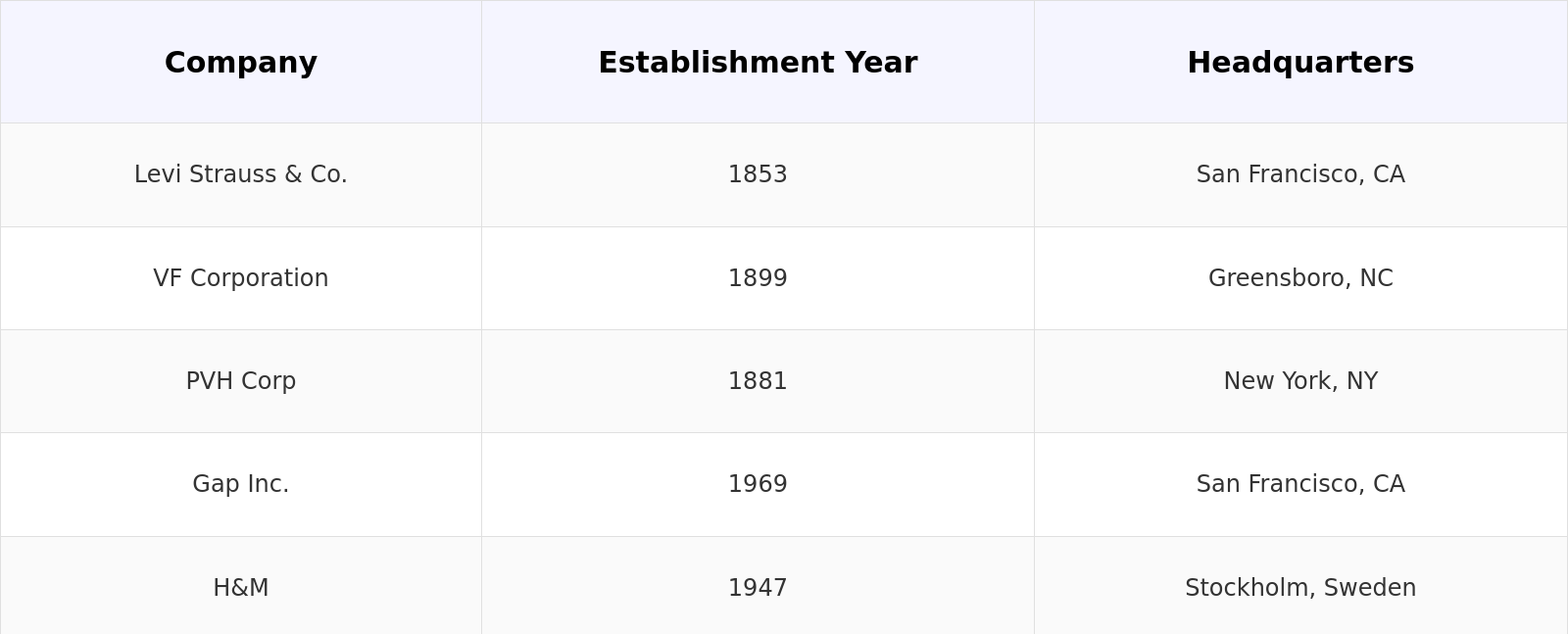Click the 1947 year cell

coord(758,588)
